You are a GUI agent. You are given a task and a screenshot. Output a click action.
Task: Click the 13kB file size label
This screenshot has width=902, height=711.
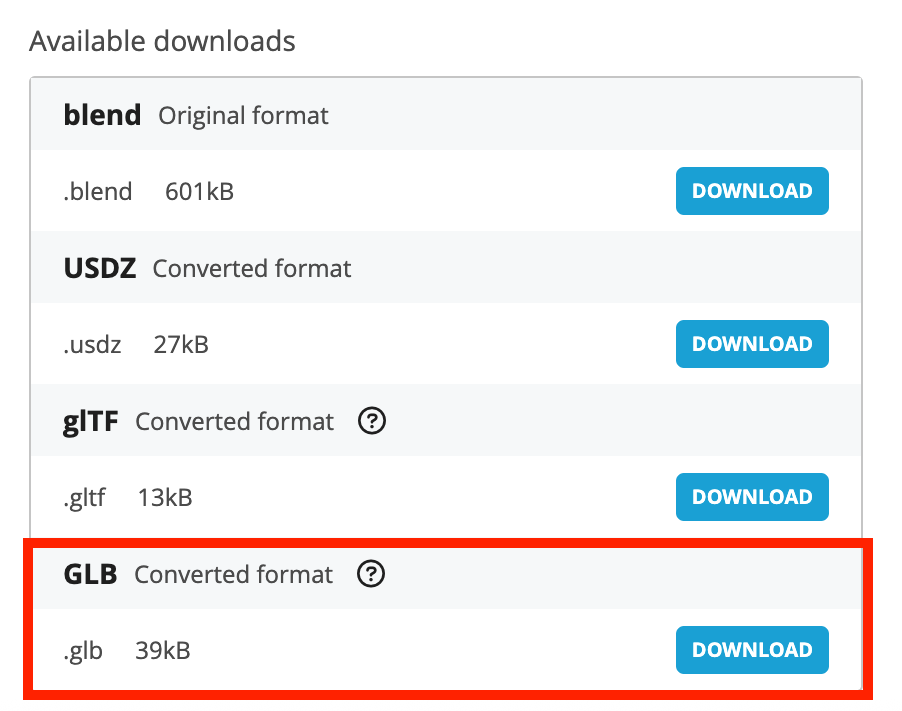[165, 498]
